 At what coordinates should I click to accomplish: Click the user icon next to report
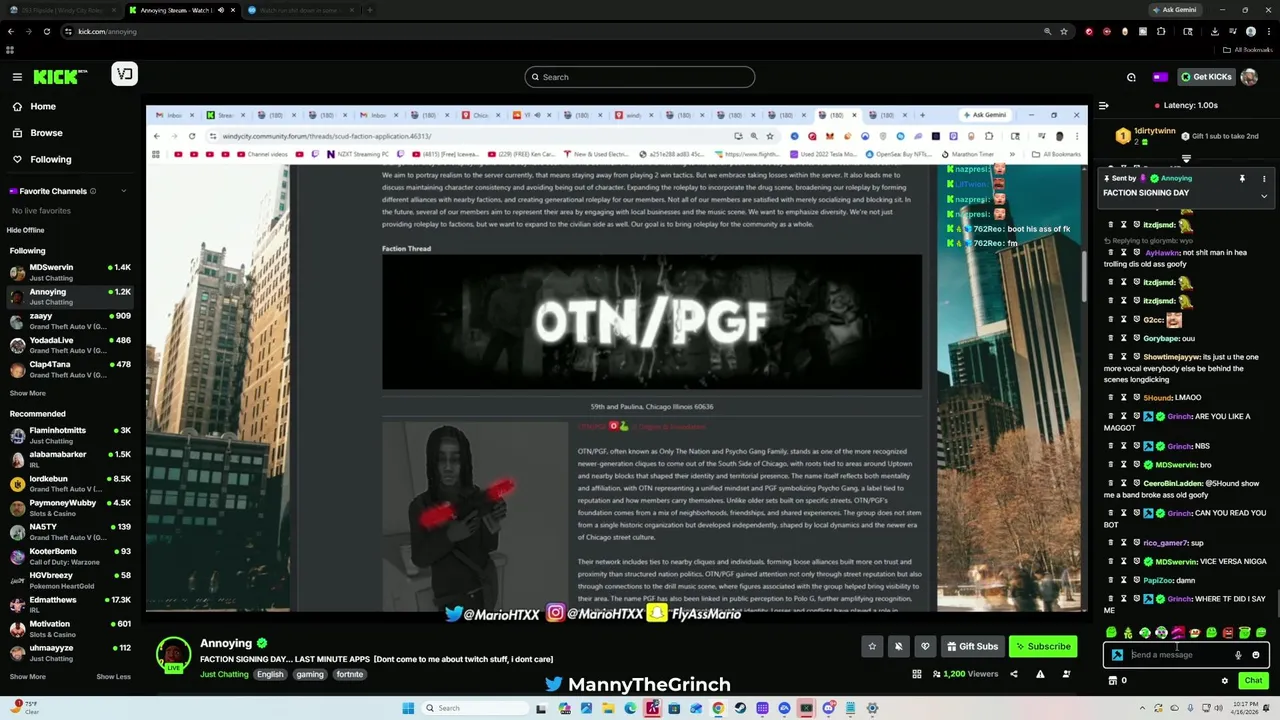[1066, 674]
